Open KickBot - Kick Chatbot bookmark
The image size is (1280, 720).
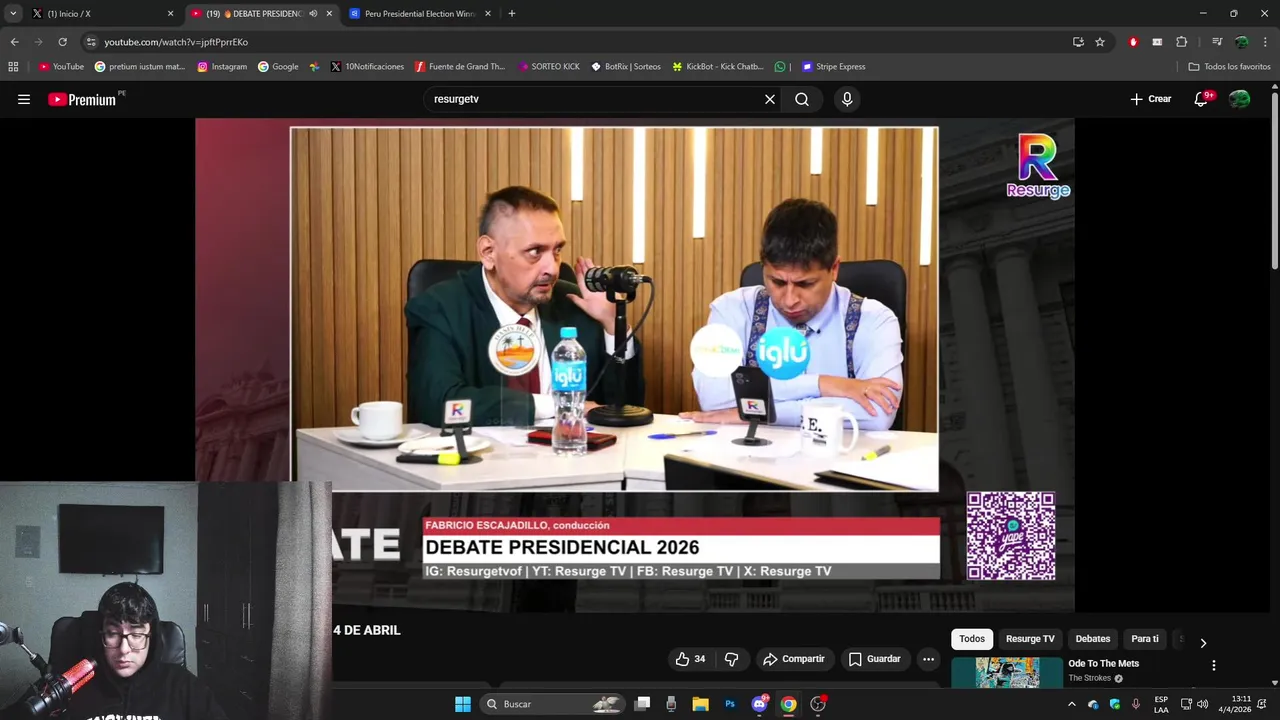pos(718,67)
